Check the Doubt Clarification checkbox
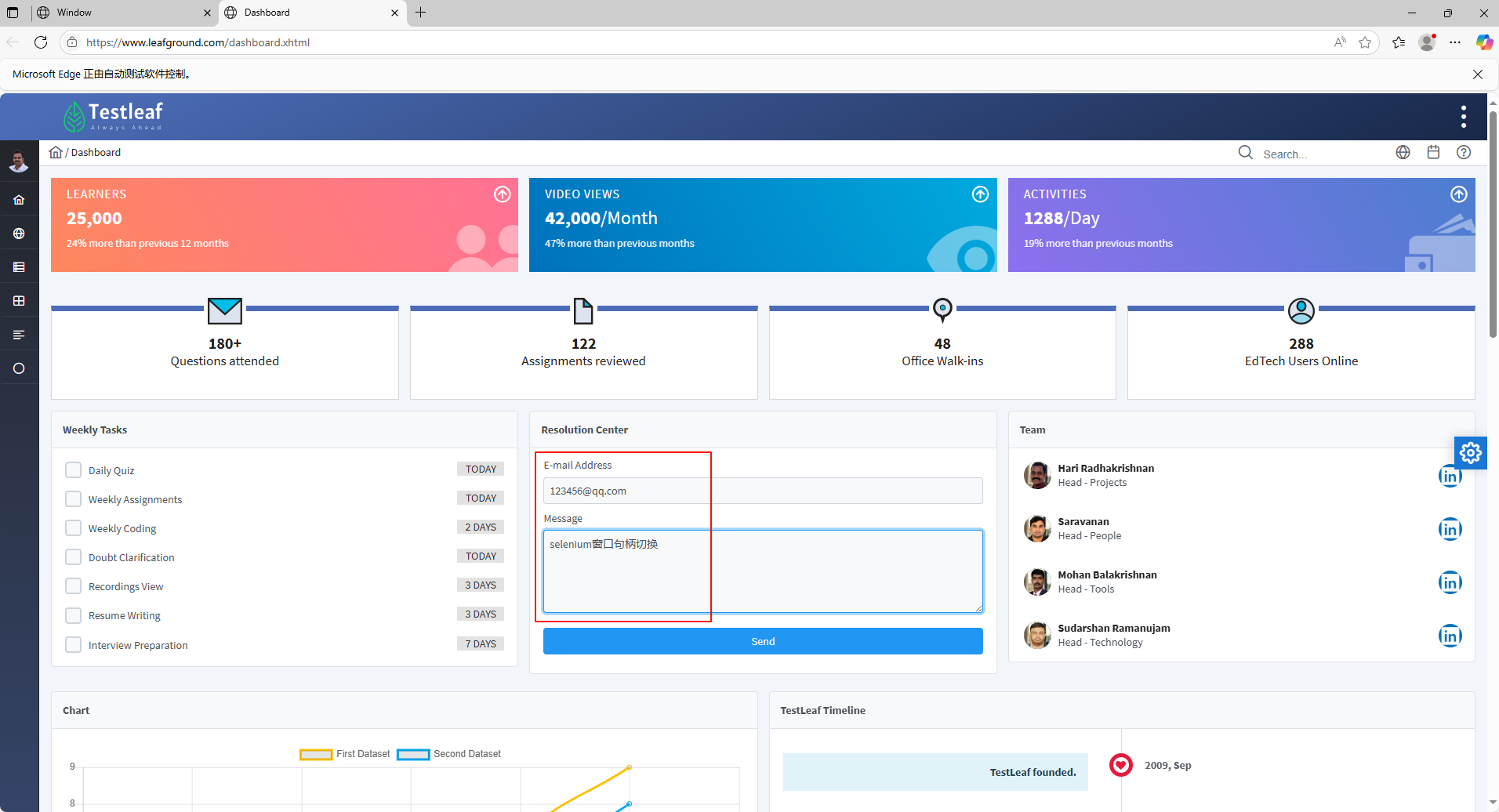The image size is (1499, 812). (73, 556)
